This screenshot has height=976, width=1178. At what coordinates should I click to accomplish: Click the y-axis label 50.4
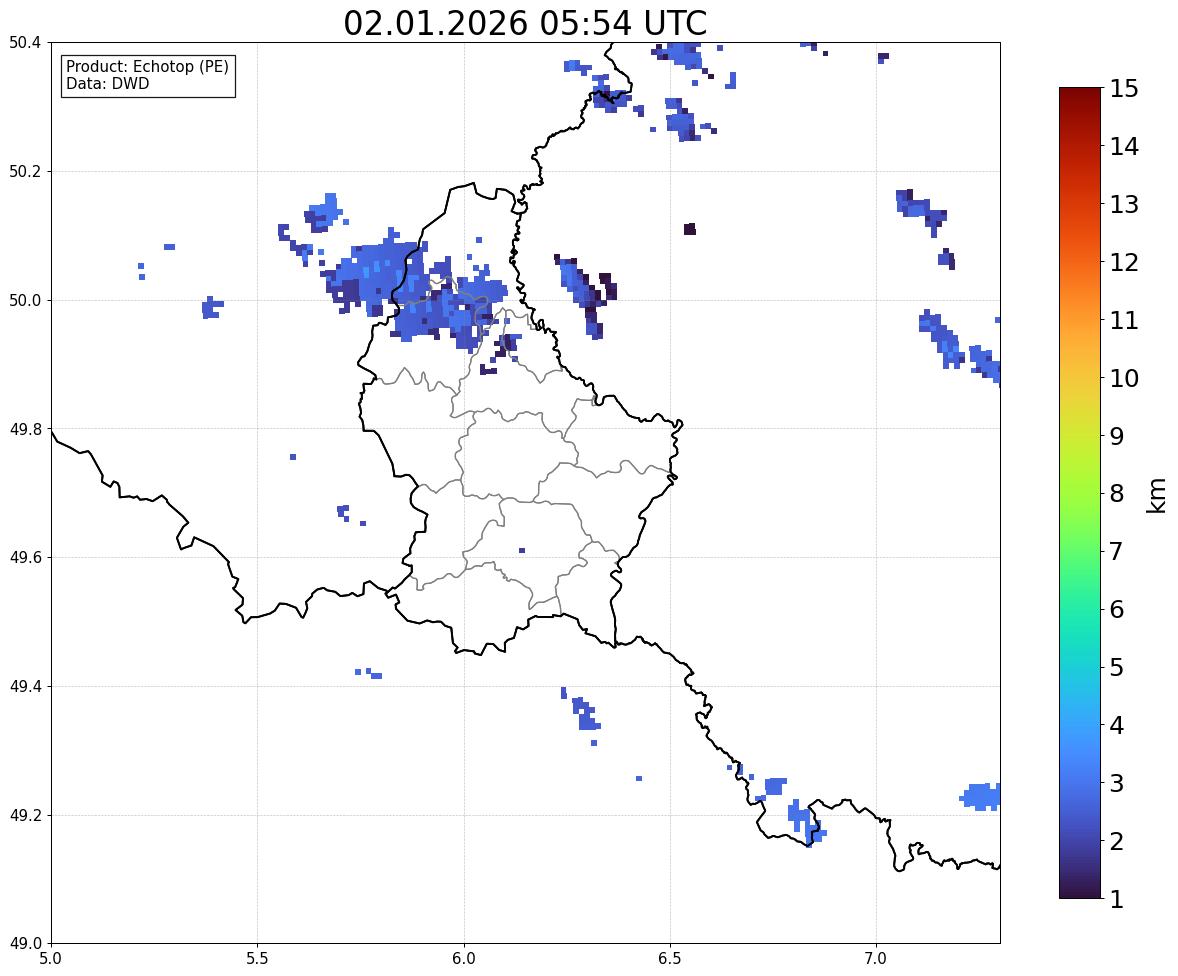[x=25, y=43]
